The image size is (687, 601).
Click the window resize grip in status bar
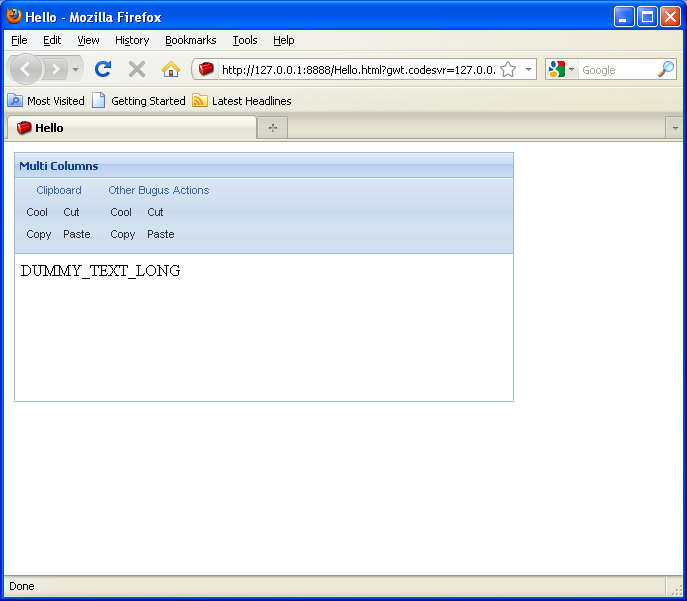(x=677, y=590)
